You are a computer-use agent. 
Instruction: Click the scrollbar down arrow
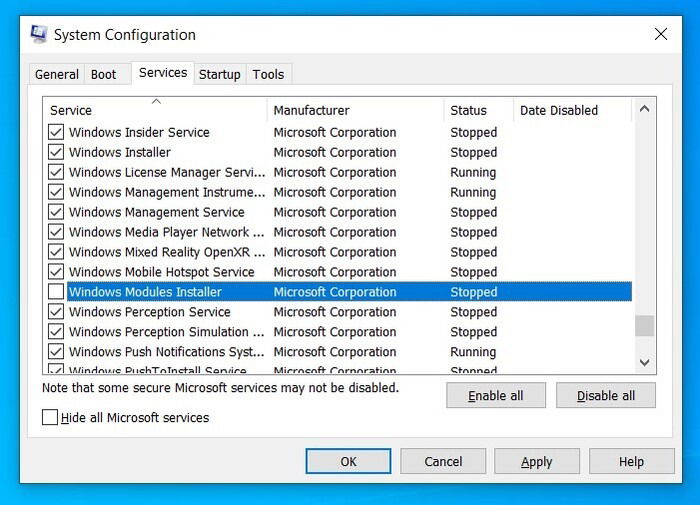pos(644,362)
